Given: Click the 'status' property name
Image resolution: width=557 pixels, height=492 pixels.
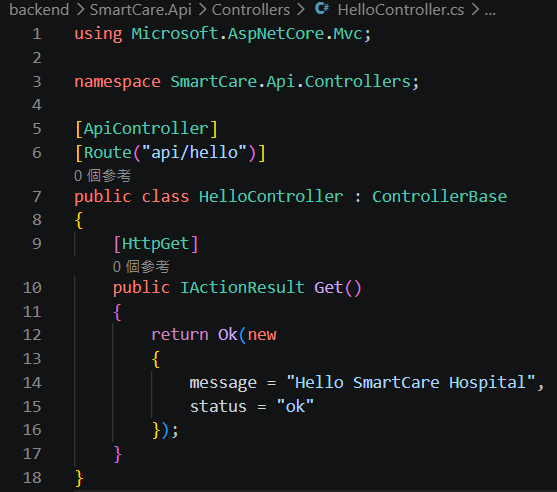Looking at the screenshot, I should tap(218, 407).
